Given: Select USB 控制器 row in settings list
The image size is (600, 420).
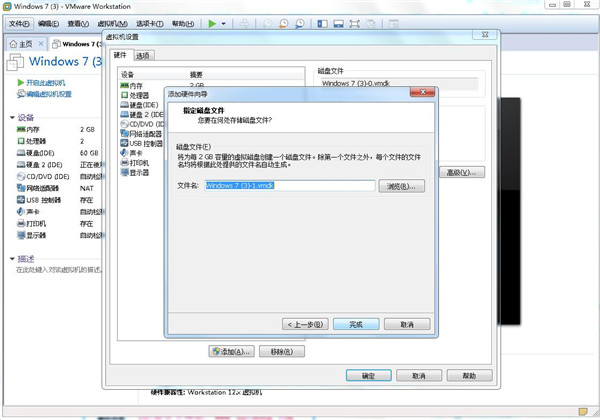Looking at the screenshot, I should (x=142, y=143).
